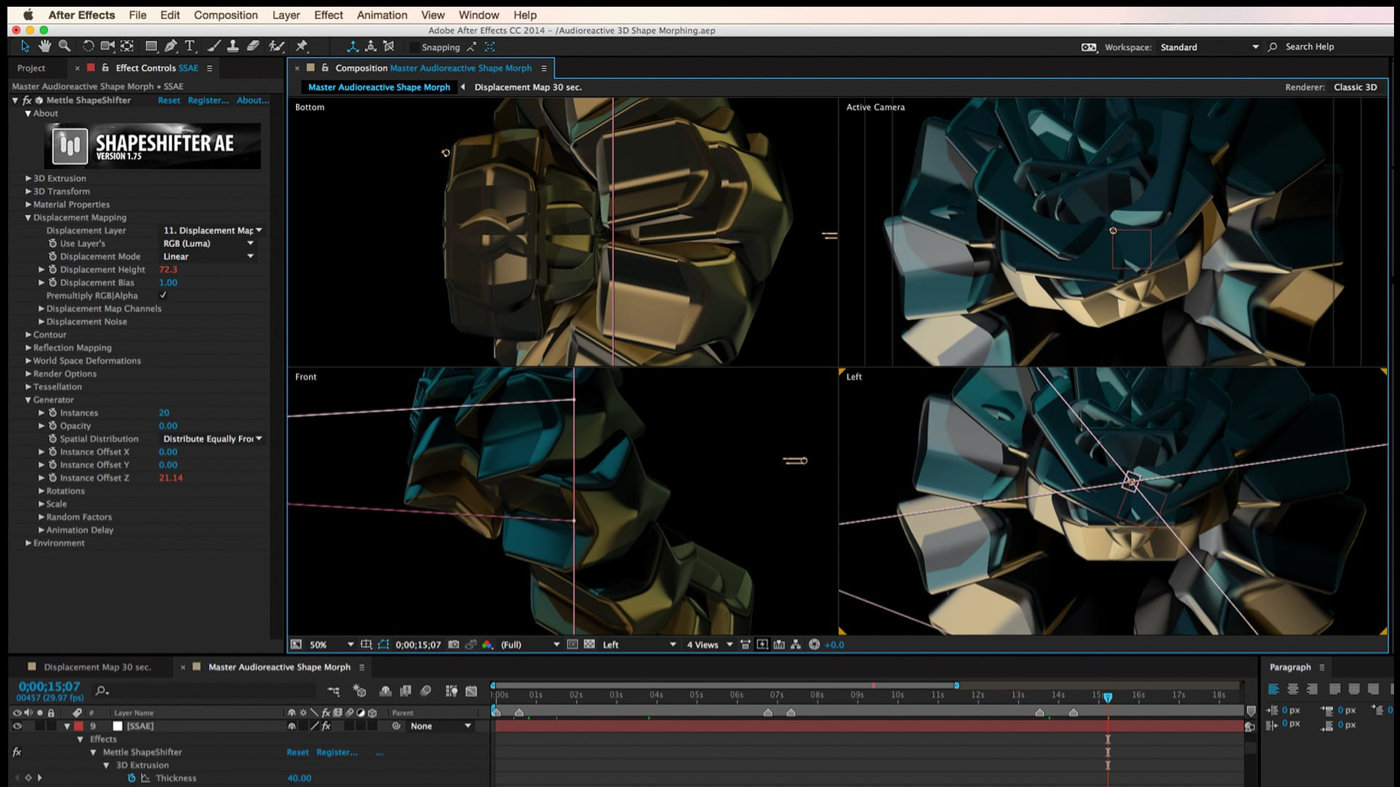Screen dimensions: 1400x787
Task: Expand the Material Properties group
Action: pyautogui.click(x=71, y=204)
